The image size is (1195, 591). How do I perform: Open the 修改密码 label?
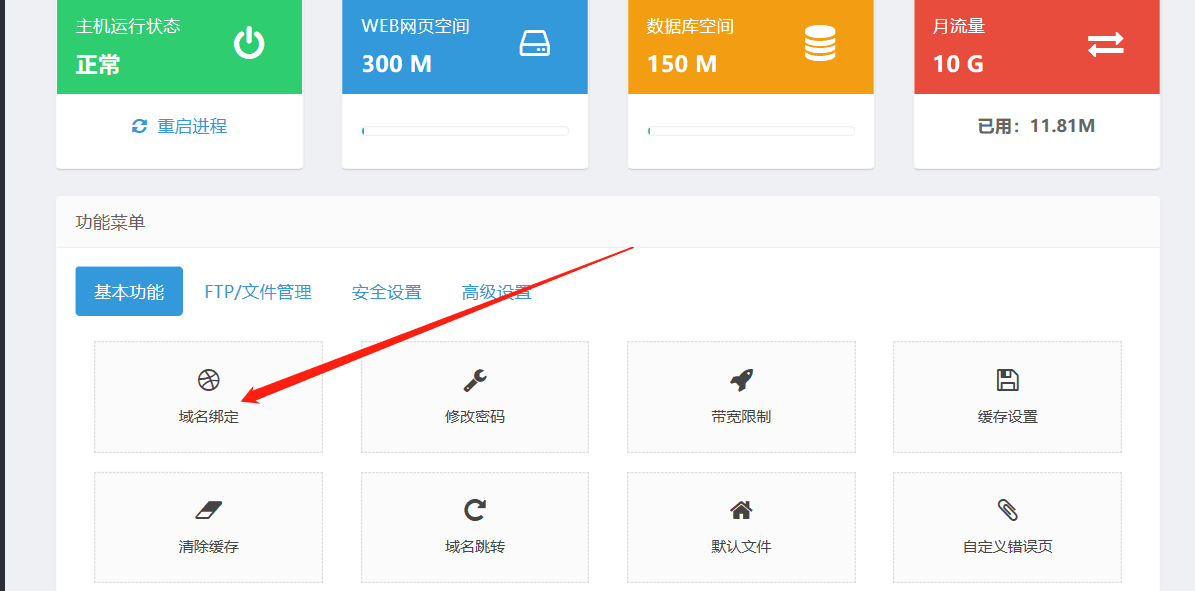(475, 416)
